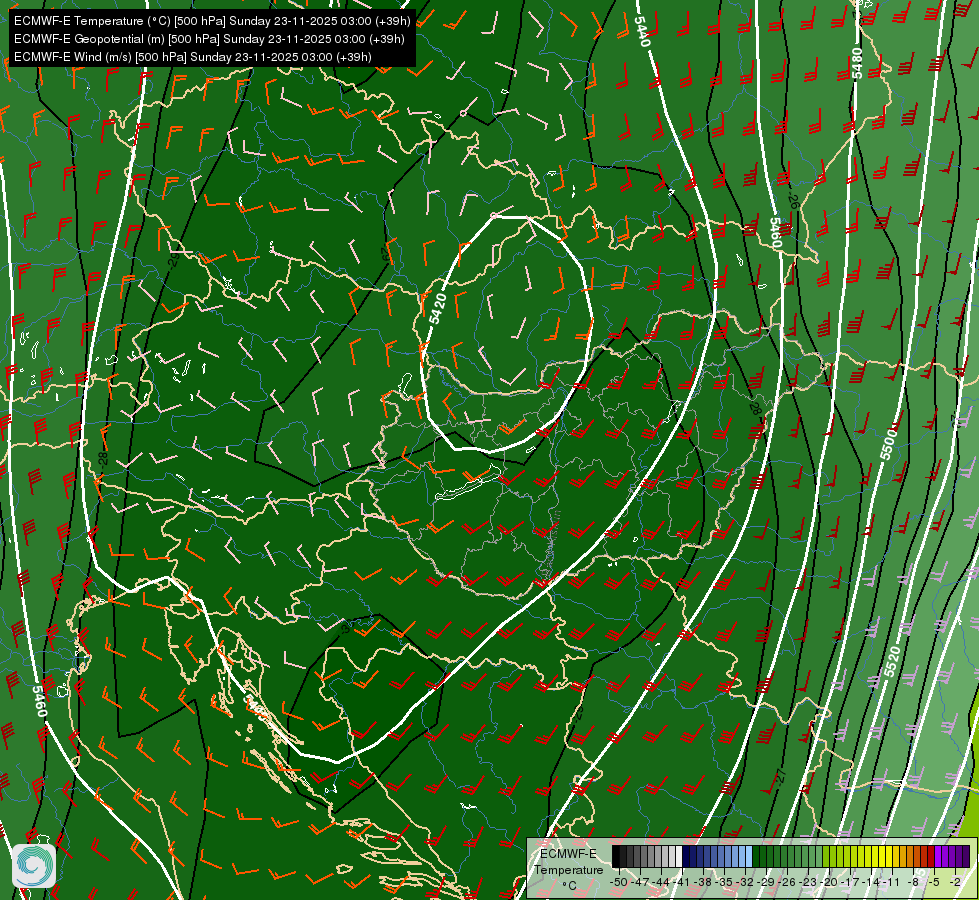Click the -8 value in the temperature legend
Screen dimensions: 979x900
[913, 882]
